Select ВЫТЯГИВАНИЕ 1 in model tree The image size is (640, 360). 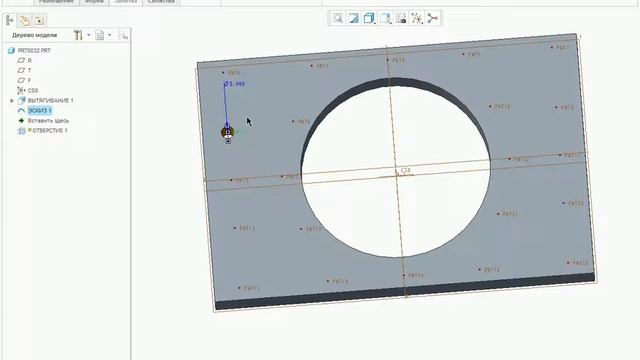coord(46,100)
